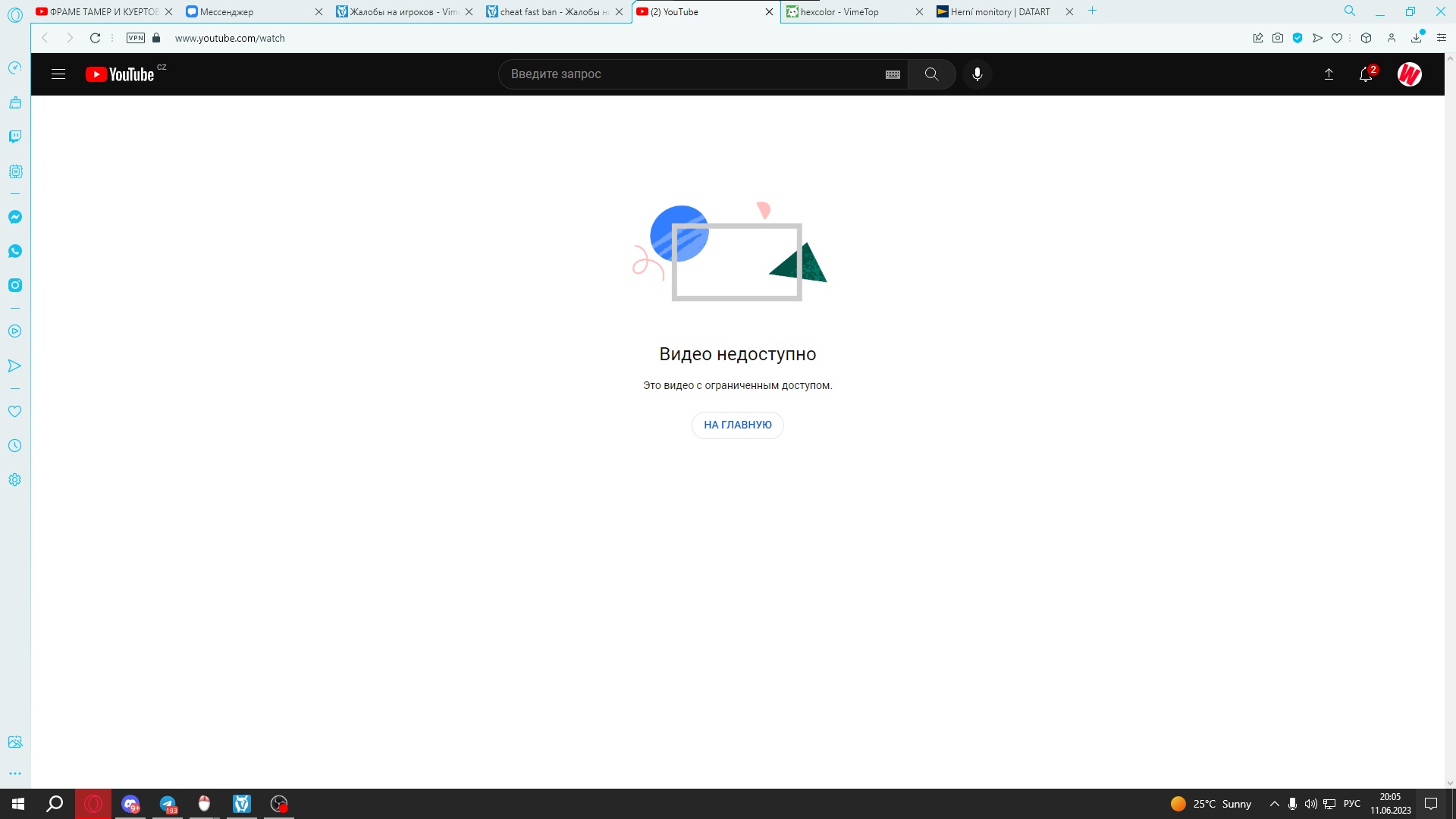Click the YouTube logo

coord(120,74)
